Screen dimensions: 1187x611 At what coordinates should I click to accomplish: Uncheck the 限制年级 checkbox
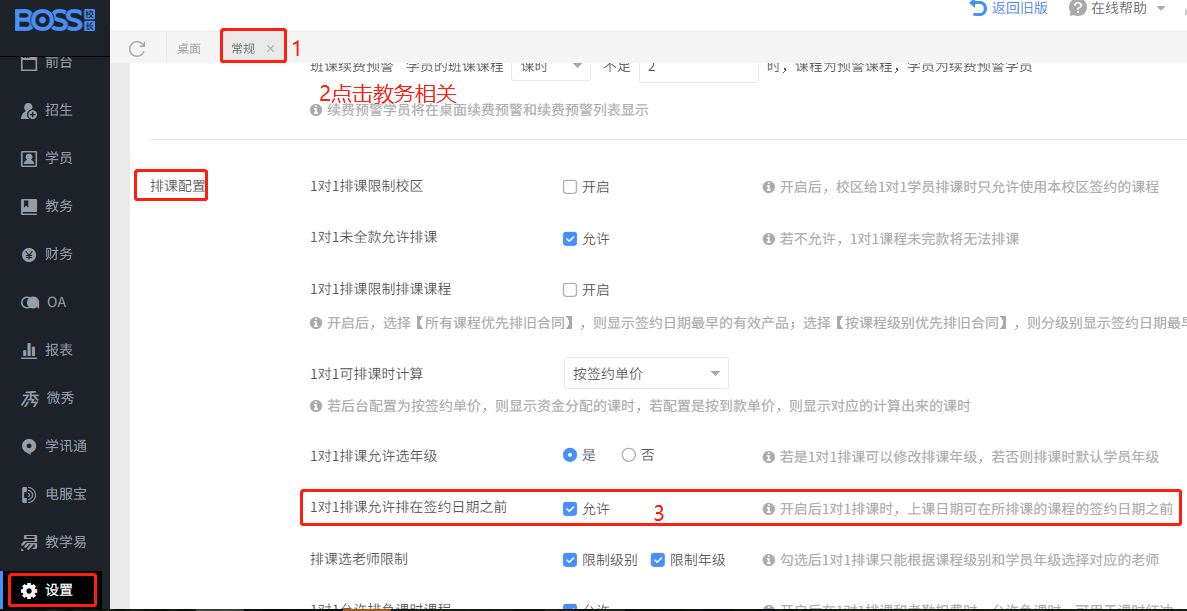tap(658, 560)
